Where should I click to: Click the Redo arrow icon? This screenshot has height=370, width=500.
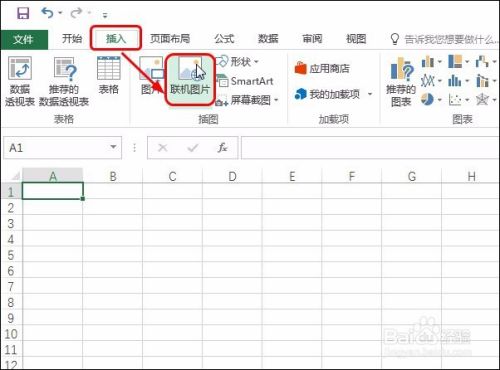pos(76,13)
